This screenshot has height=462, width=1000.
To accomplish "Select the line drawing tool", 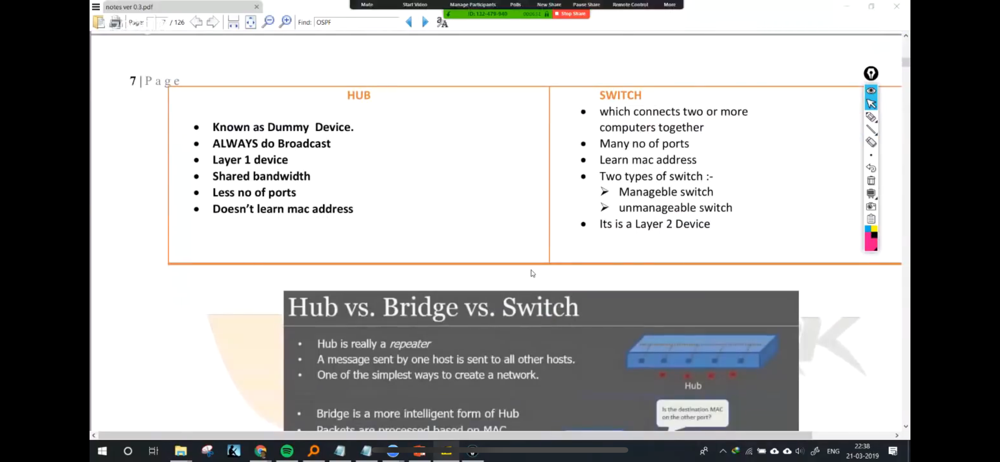I will coord(871,130).
